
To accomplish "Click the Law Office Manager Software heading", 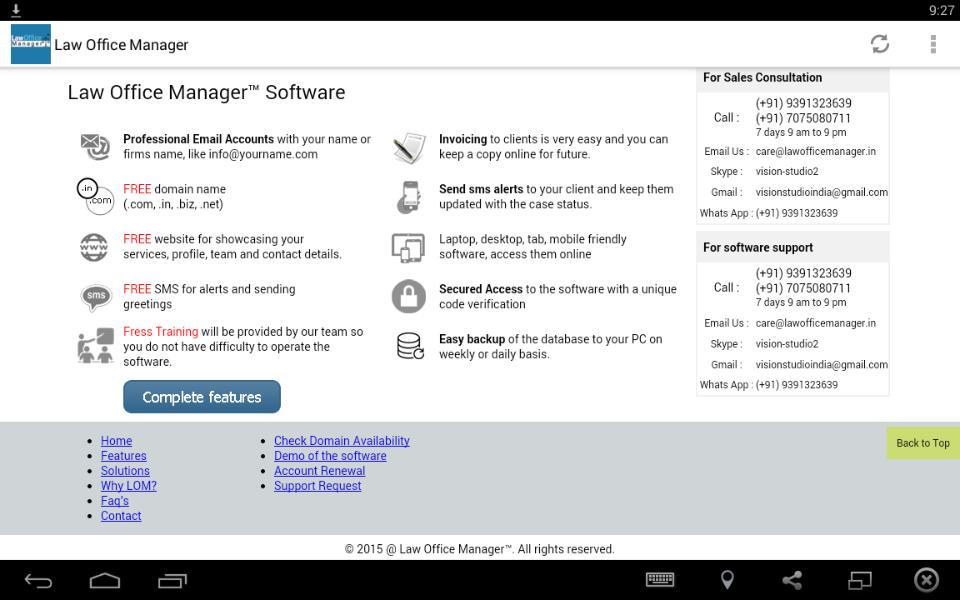I will tap(206, 92).
